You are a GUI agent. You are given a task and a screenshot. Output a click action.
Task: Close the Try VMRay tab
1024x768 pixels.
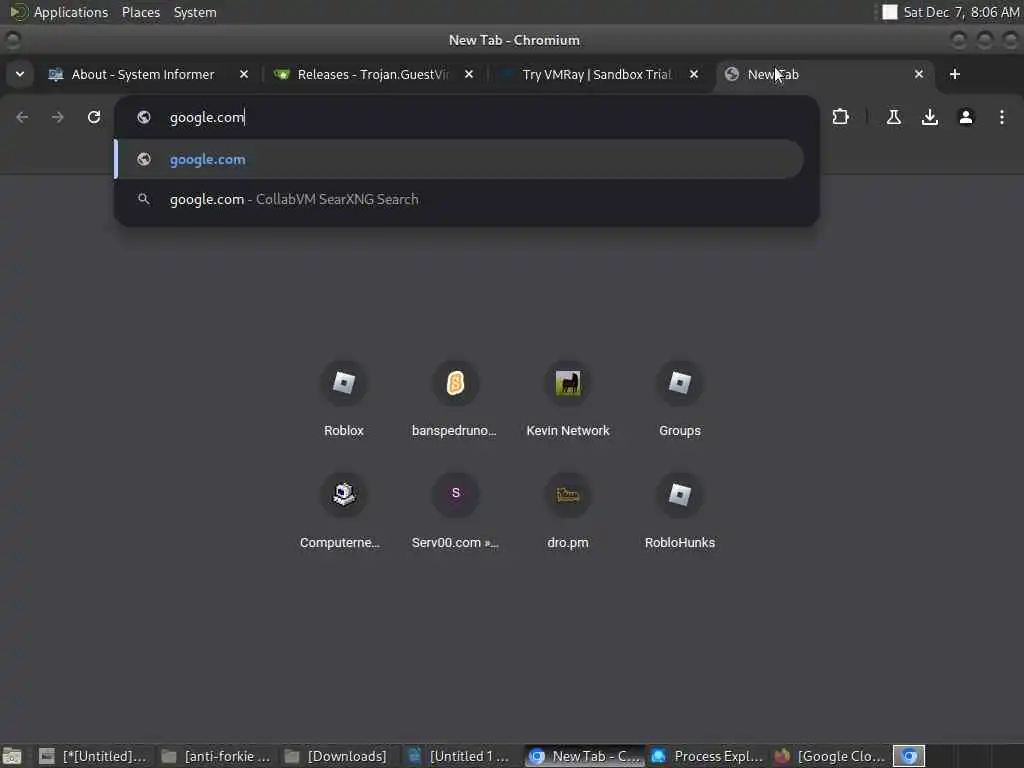[x=694, y=74]
